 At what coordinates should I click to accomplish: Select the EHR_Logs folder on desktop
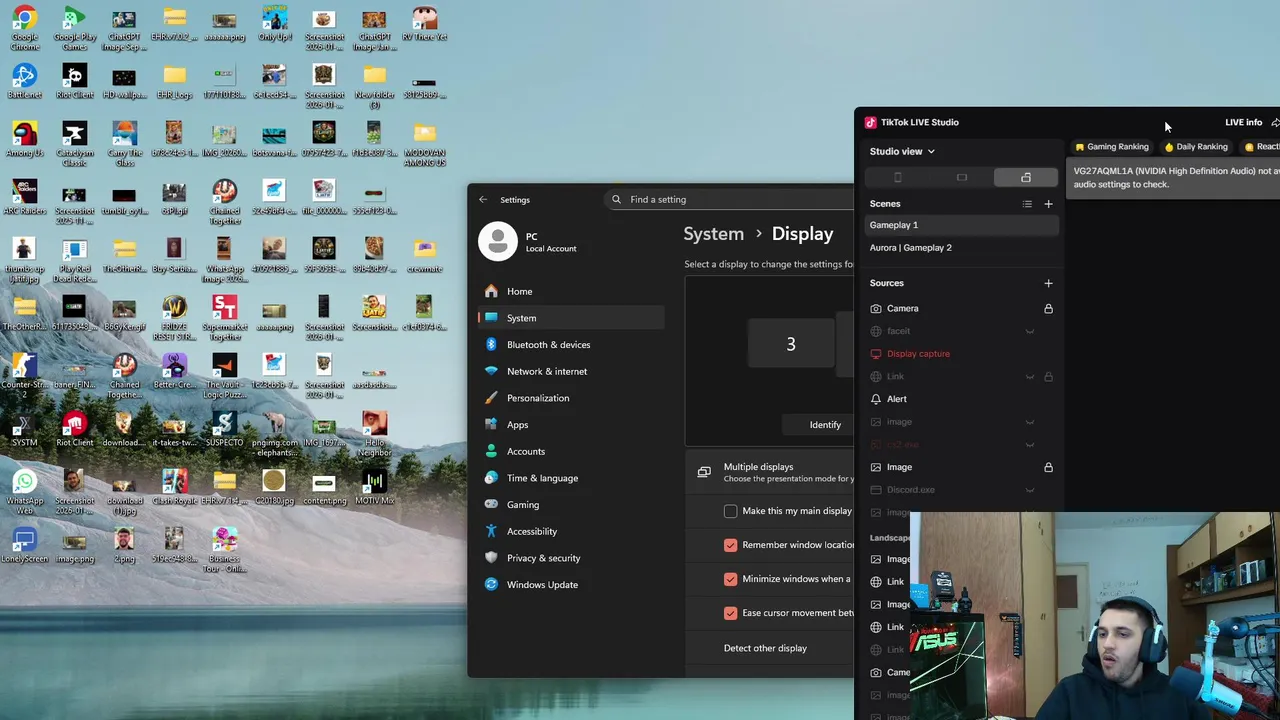click(174, 82)
